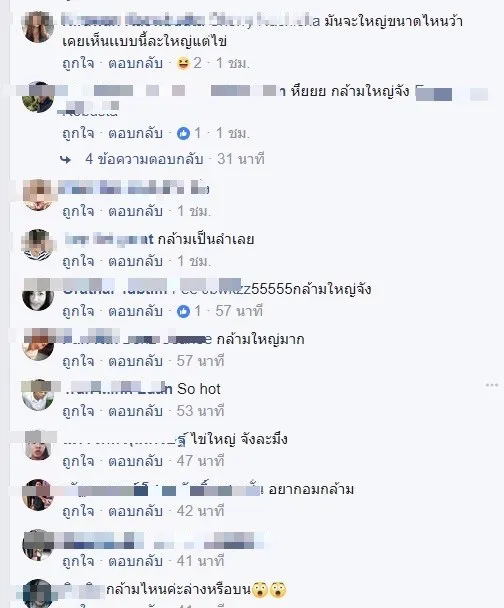Click ตอบกลับ under กล้ามใหญ่มาก comment

pyautogui.click(x=135, y=361)
